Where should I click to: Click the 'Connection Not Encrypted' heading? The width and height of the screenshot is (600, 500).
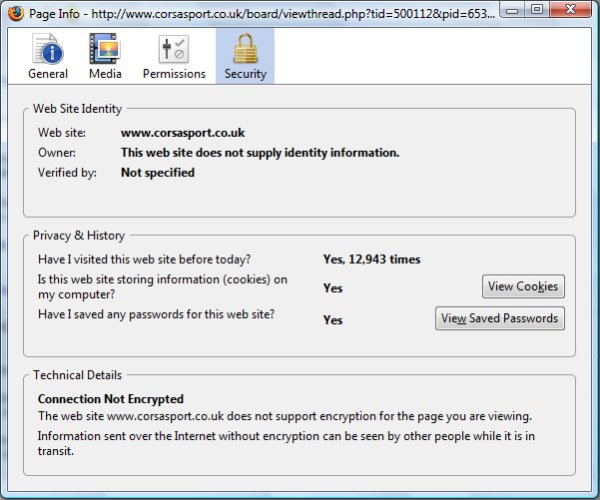[111, 399]
